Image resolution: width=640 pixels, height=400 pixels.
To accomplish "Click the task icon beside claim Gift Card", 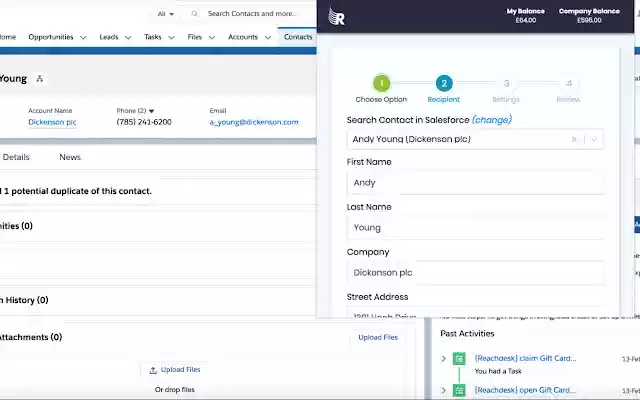I will click(459, 359).
